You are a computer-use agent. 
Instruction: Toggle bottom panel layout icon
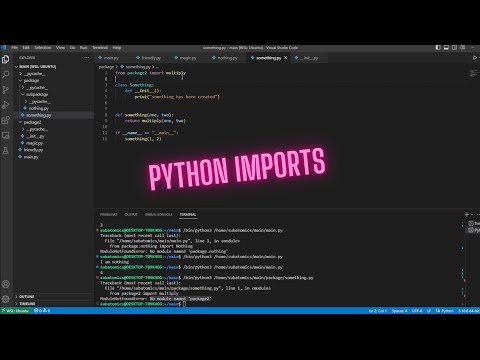point(446,48)
